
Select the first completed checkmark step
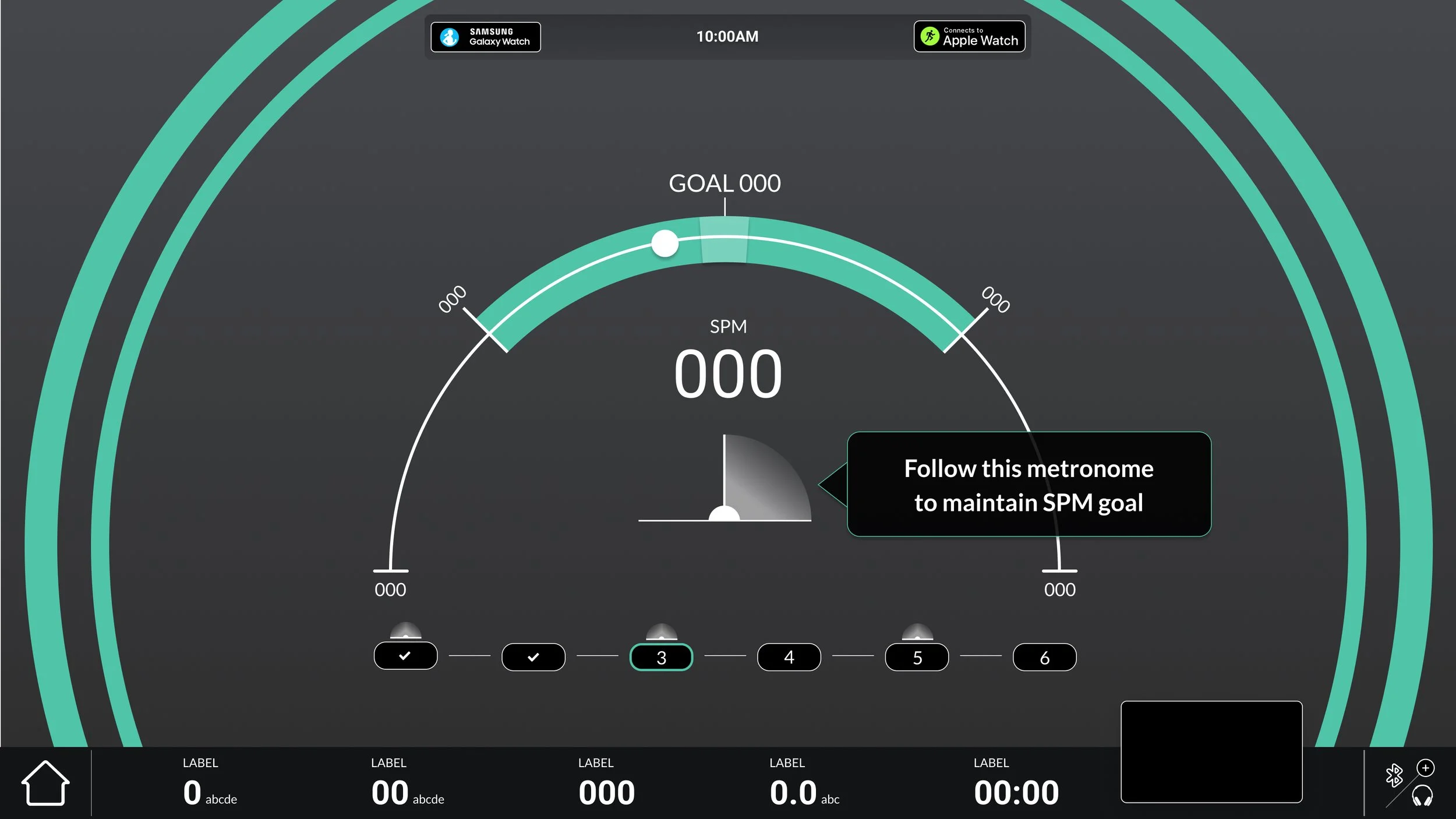(x=405, y=656)
